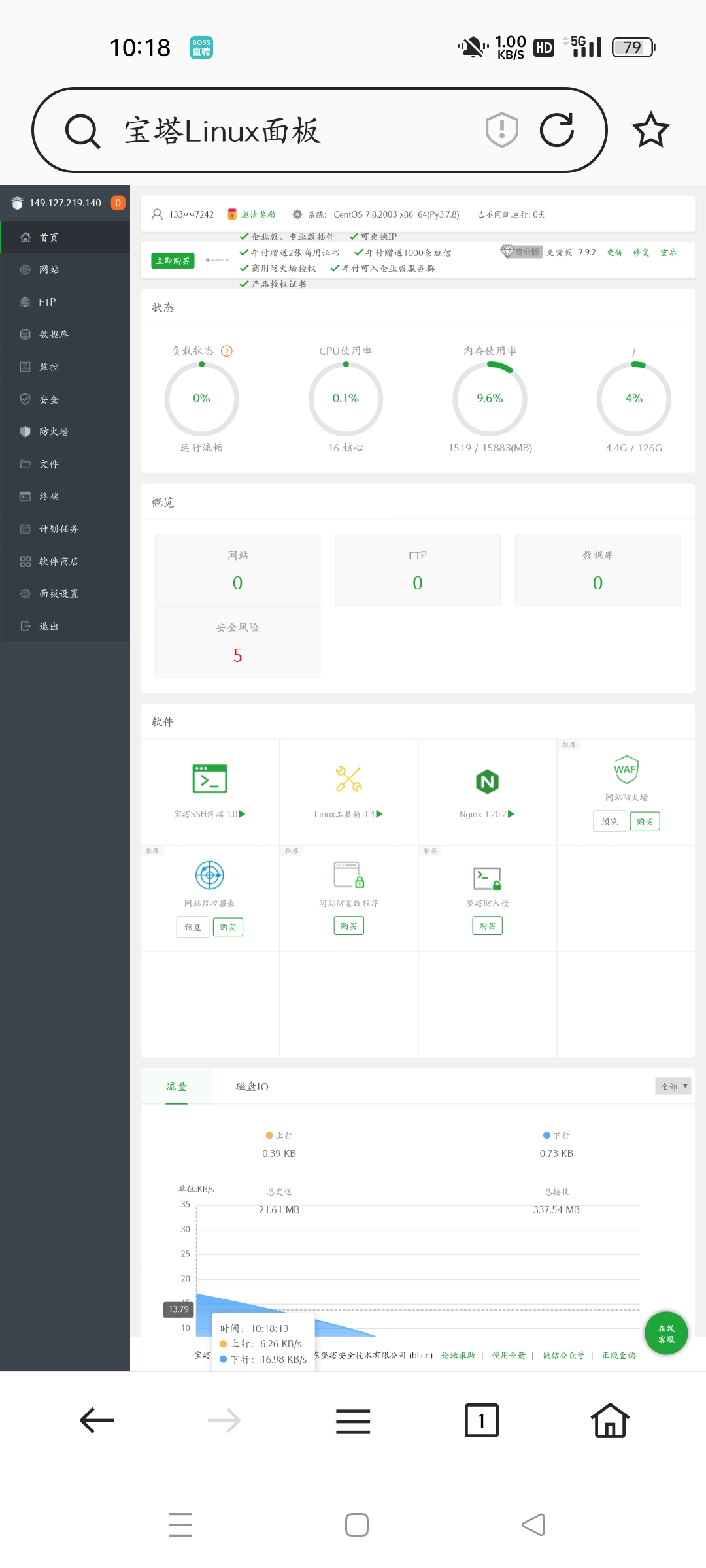Image resolution: width=706 pixels, height=1568 pixels.
Task: Click the CPU使用率 0.1% gauge
Action: click(x=346, y=399)
